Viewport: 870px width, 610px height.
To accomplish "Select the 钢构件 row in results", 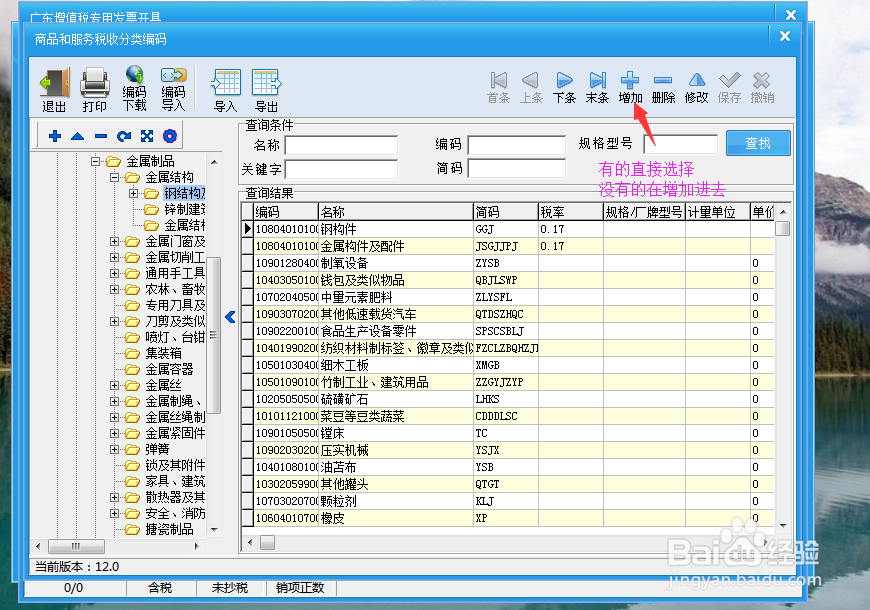I will click(x=508, y=229).
